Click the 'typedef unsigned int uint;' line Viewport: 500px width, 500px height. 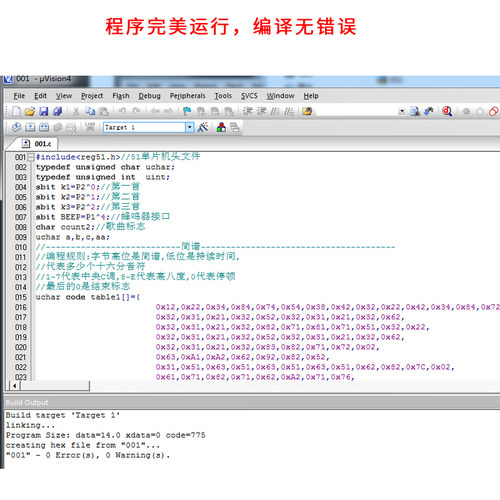point(103,177)
